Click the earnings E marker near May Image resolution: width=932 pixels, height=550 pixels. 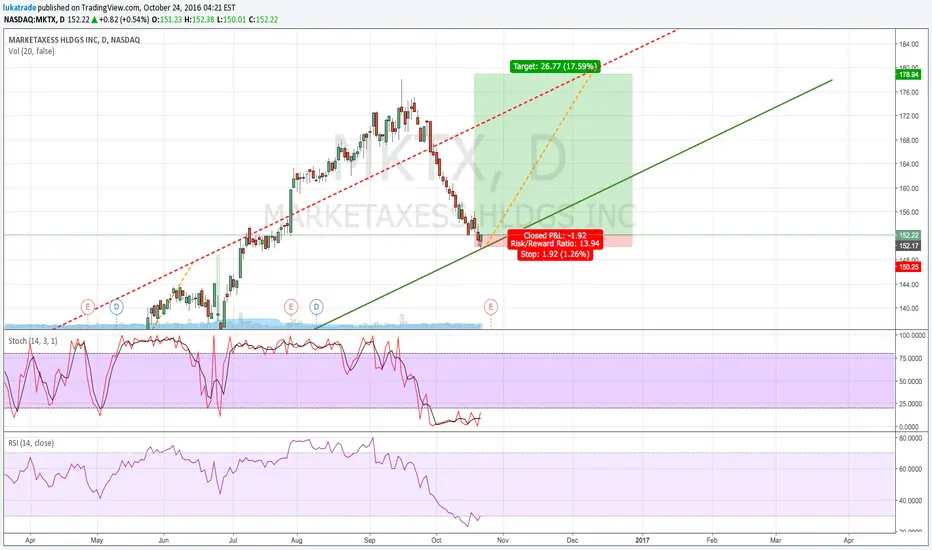88,307
